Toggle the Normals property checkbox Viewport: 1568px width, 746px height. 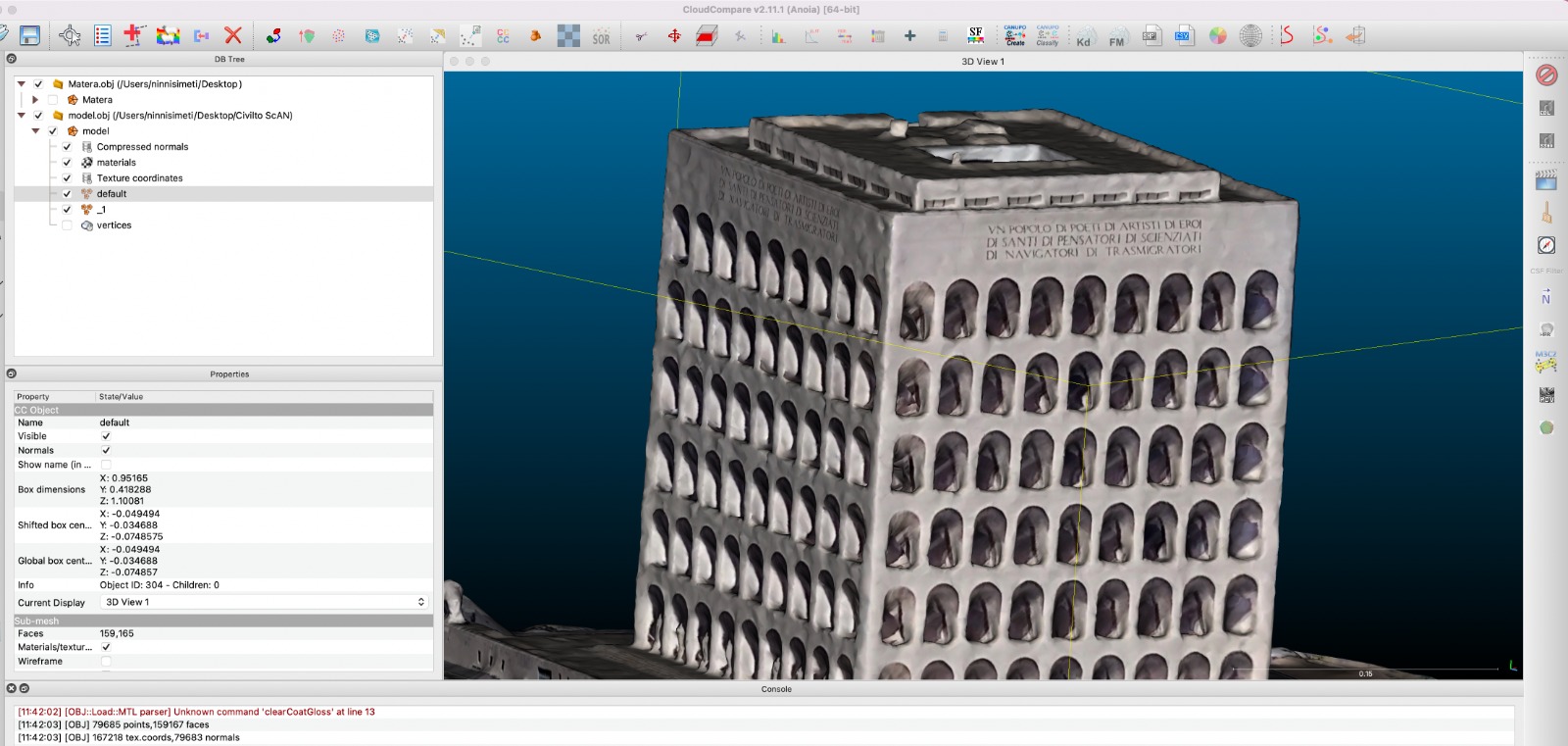point(106,451)
